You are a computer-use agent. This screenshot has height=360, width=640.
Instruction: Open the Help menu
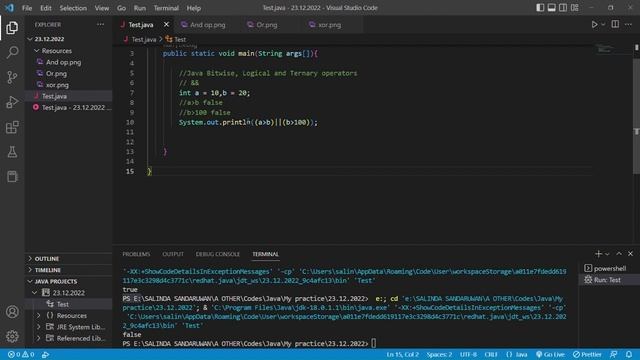click(193, 8)
